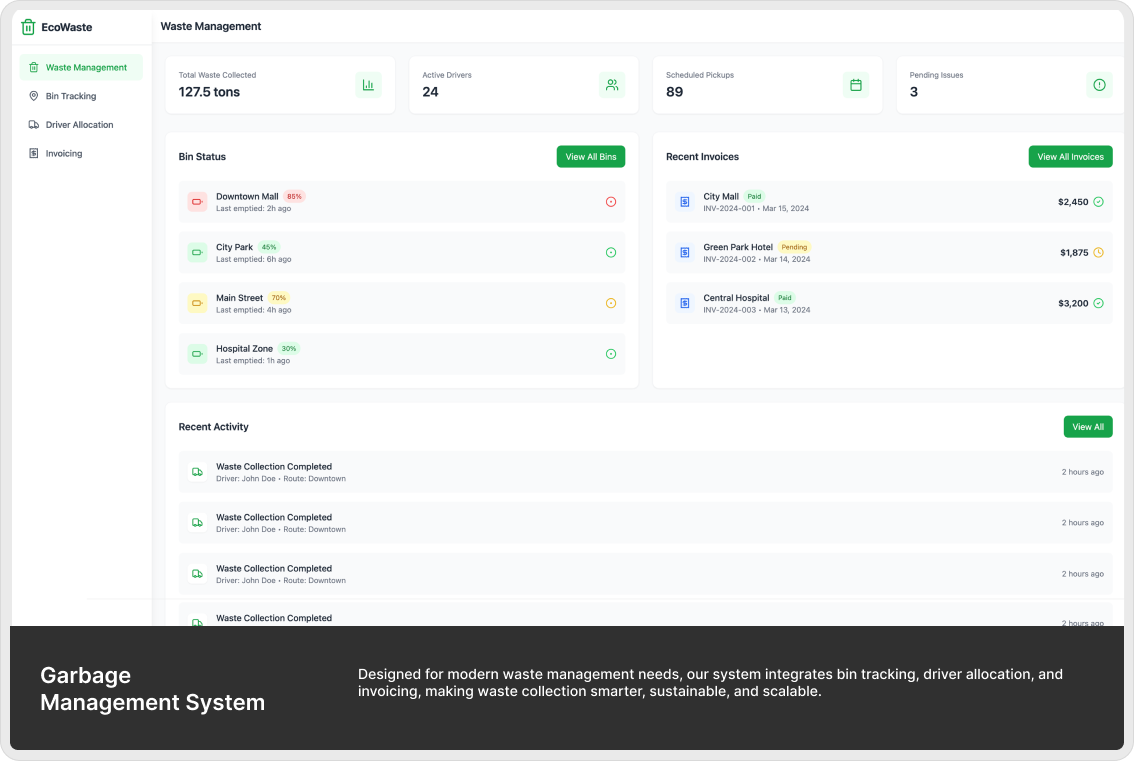Click the Scheduled Pickups calendar icon
The width and height of the screenshot is (1134, 761).
pyautogui.click(x=856, y=85)
